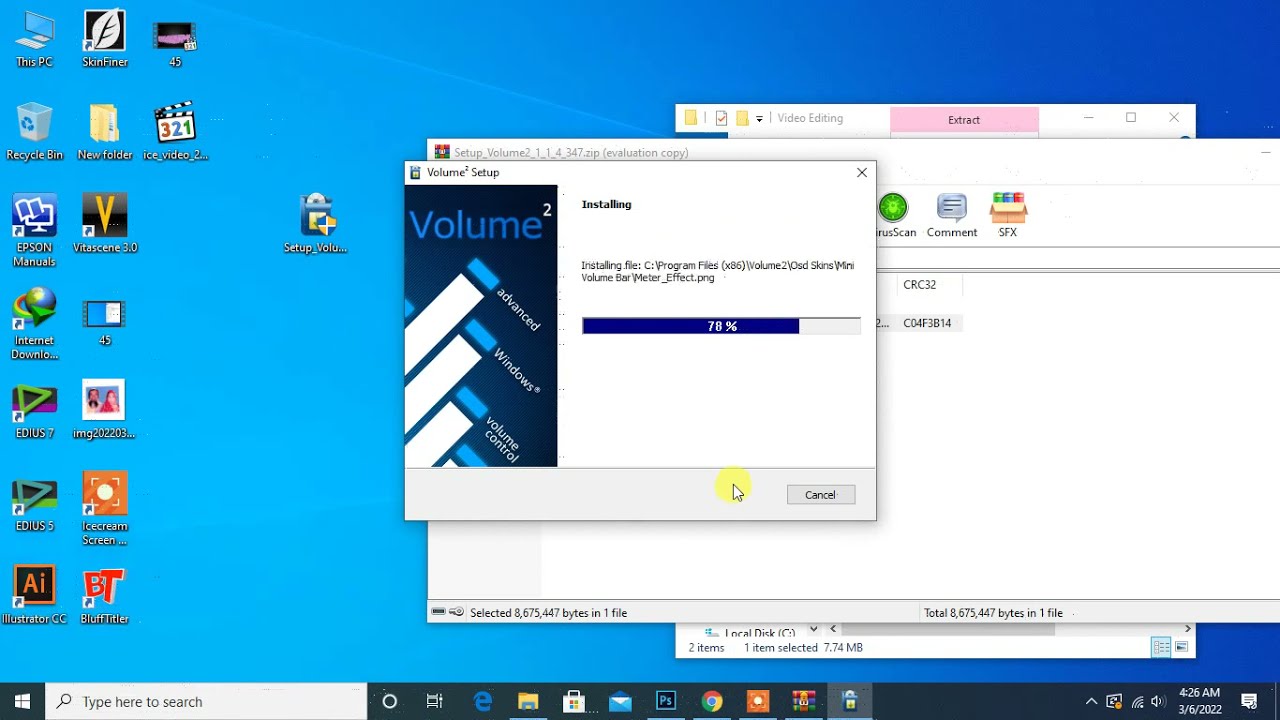Launch EDIUS 7
The width and height of the screenshot is (1280, 720).
click(34, 412)
